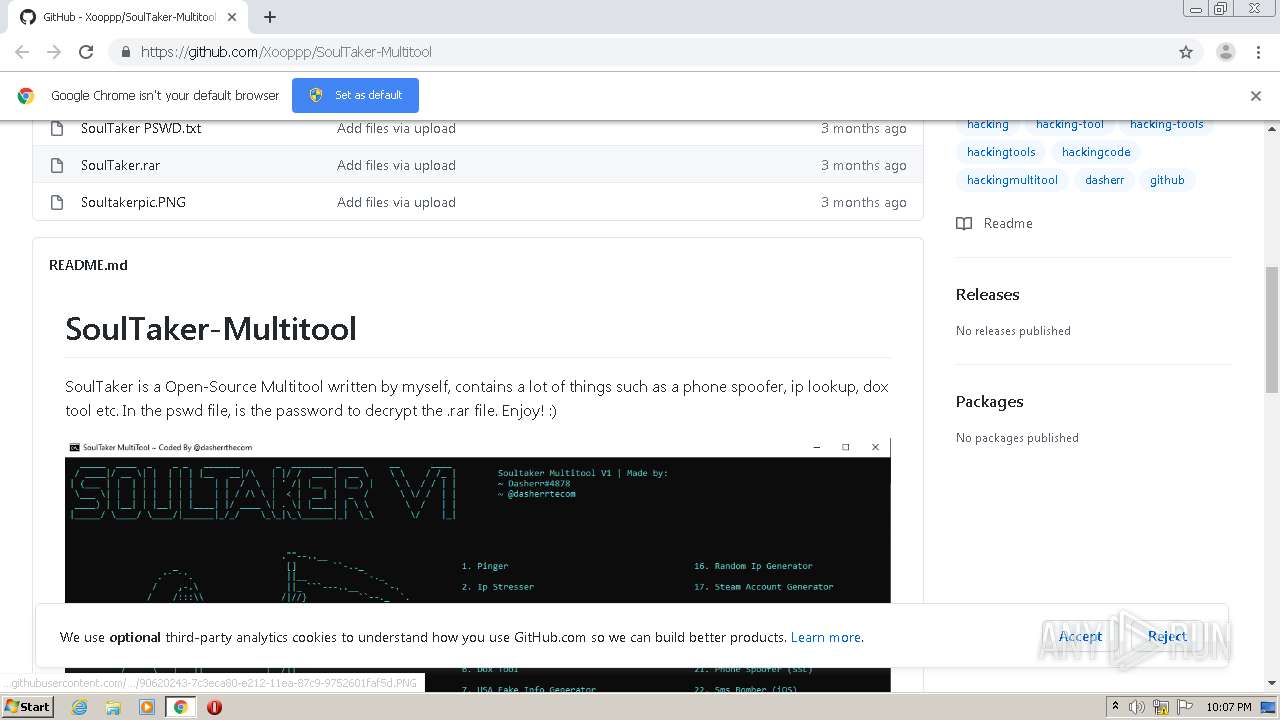Select the hackingmultitool topic tag
Image resolution: width=1280 pixels, height=720 pixels.
tap(1012, 180)
